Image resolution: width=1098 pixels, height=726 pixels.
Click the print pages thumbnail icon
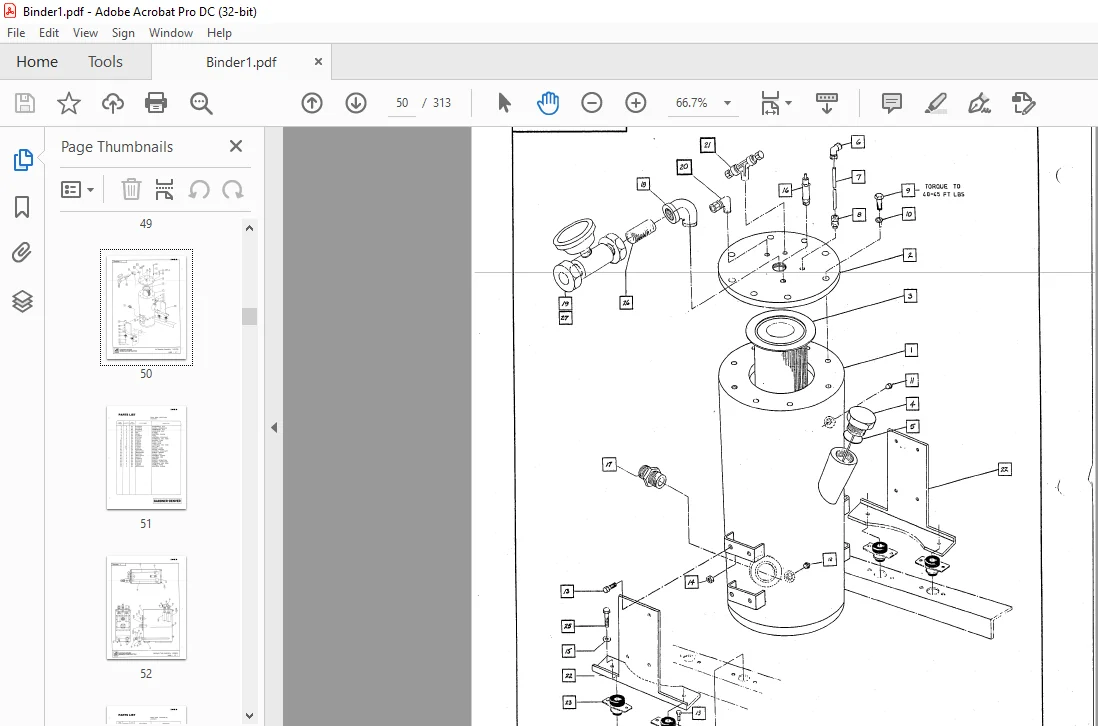pos(165,189)
